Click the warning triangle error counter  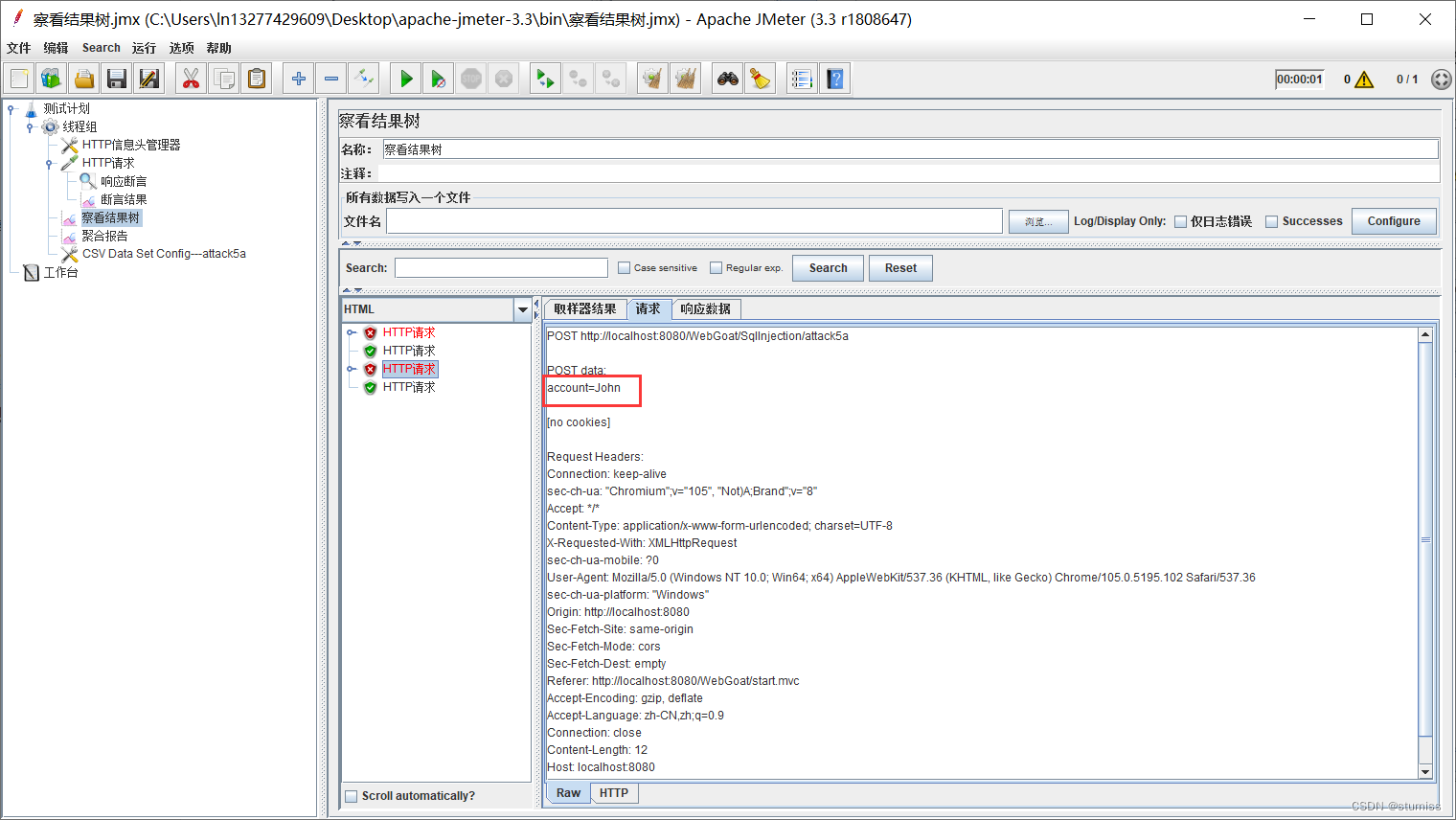[1364, 80]
